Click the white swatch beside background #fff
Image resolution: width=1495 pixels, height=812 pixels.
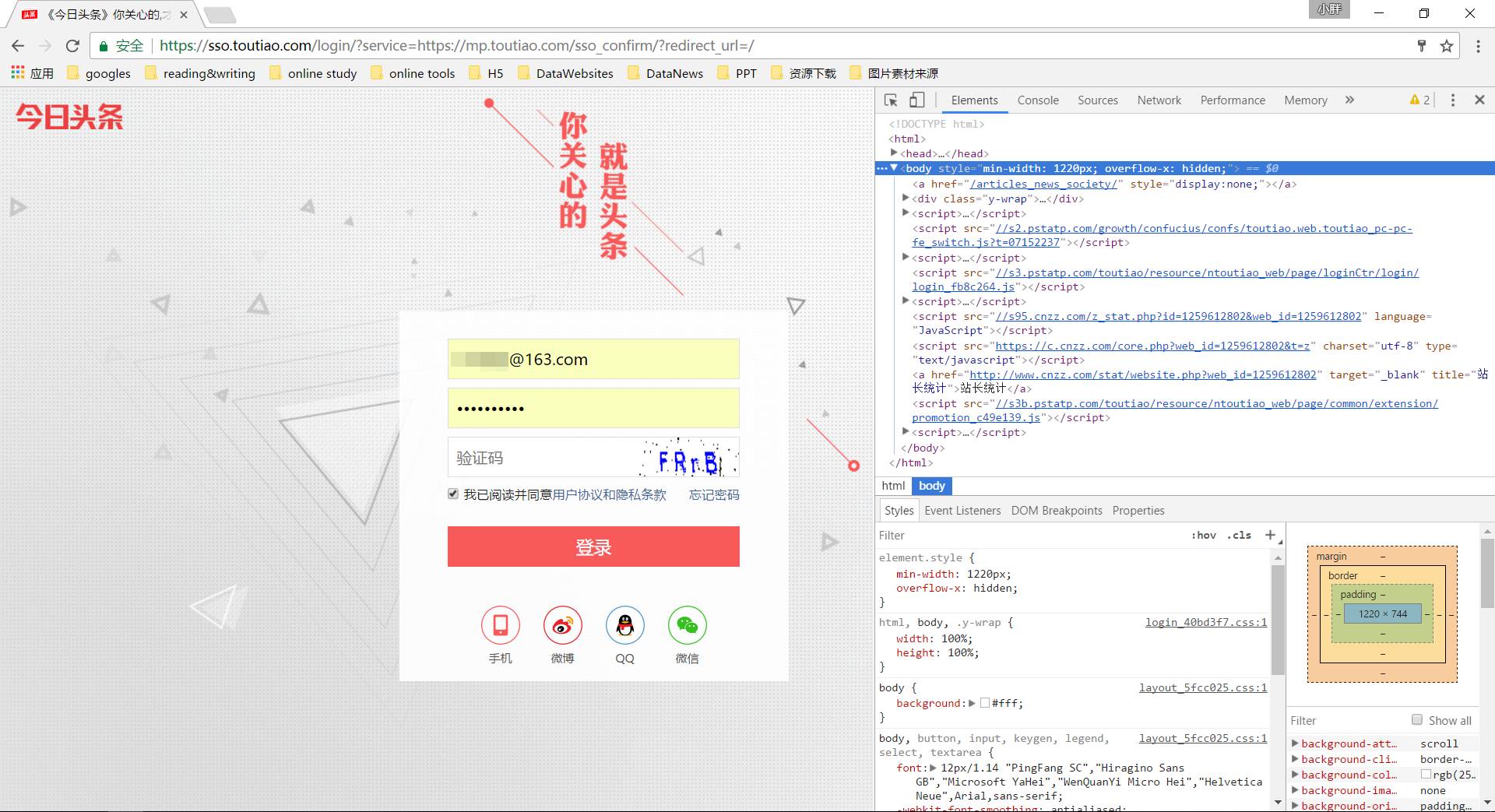click(x=984, y=703)
